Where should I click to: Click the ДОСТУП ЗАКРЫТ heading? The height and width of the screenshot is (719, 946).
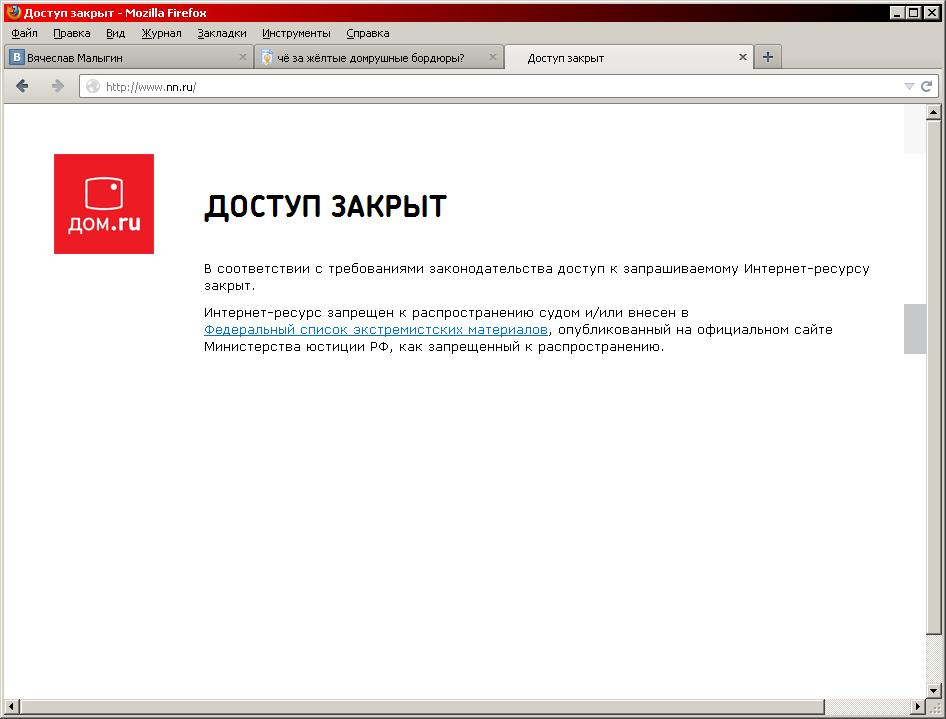(325, 207)
